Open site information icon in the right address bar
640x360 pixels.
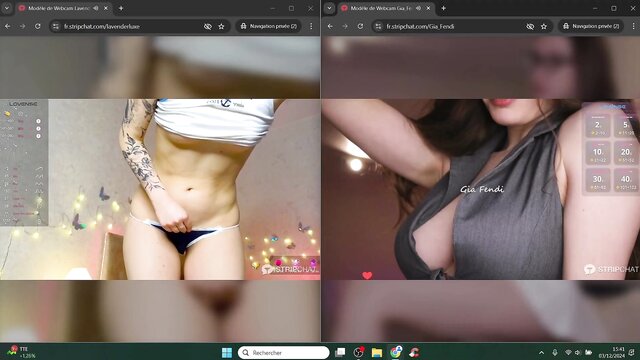378,26
